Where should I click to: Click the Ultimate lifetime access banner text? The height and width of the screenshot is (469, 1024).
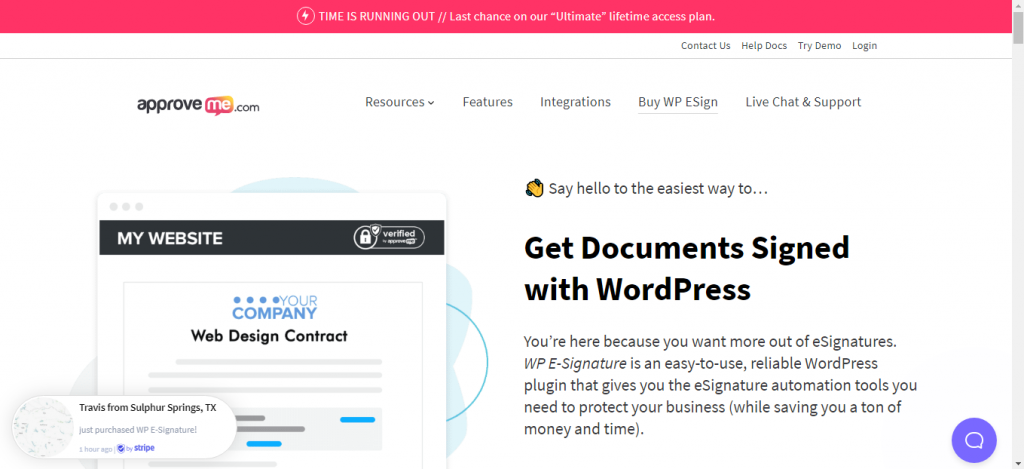coord(517,16)
